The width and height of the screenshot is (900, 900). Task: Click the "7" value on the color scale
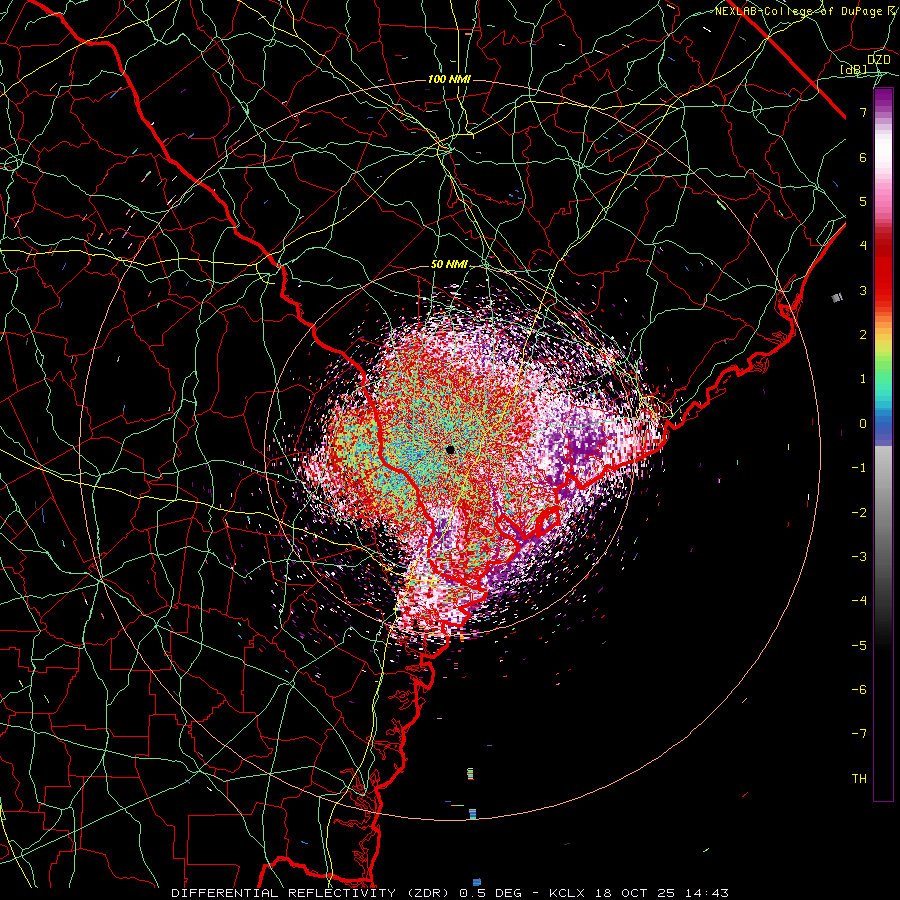pos(863,112)
